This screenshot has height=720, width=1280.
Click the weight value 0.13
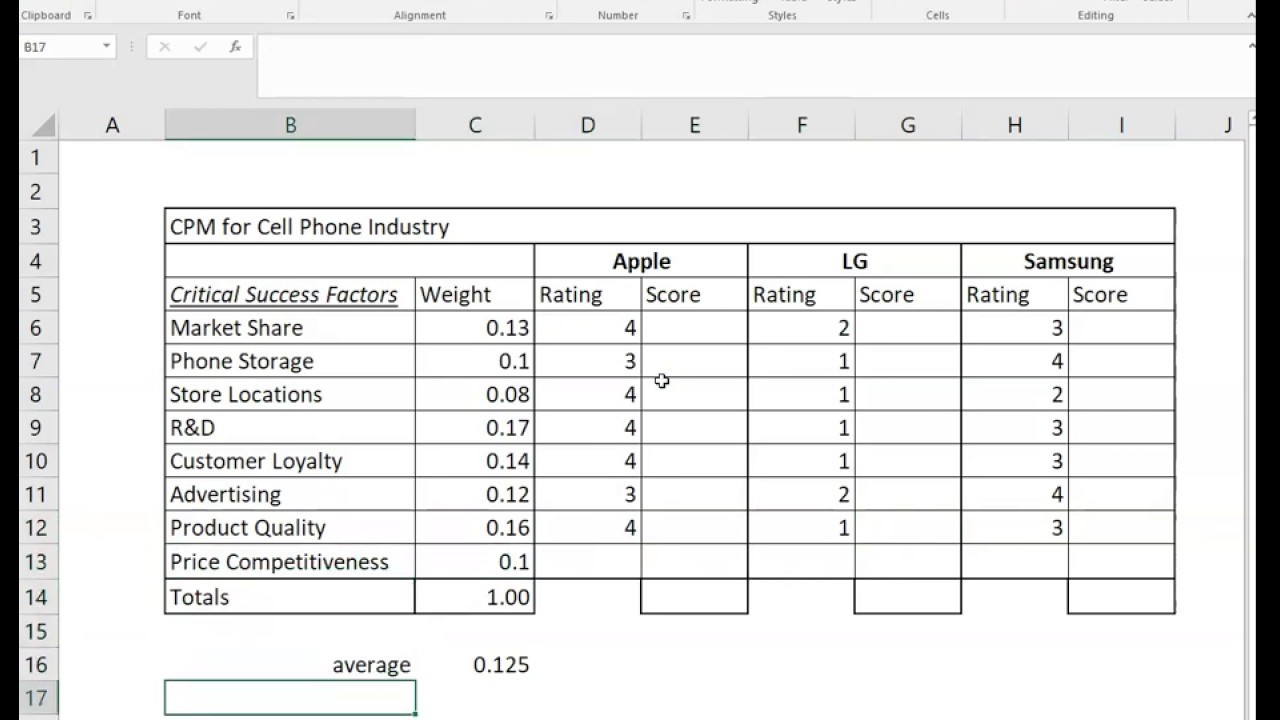point(475,328)
